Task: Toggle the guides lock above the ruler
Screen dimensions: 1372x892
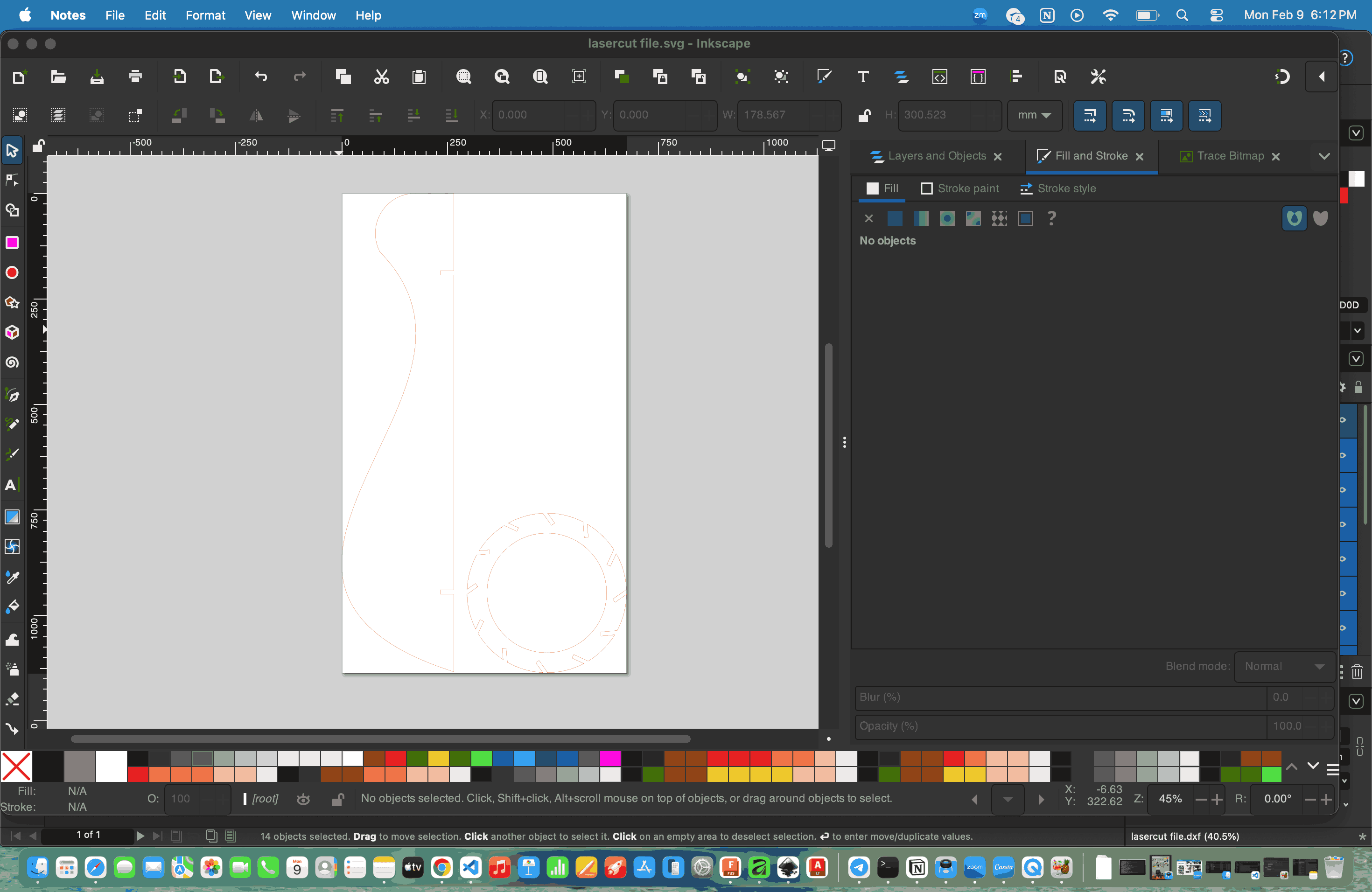Action: click(38, 146)
